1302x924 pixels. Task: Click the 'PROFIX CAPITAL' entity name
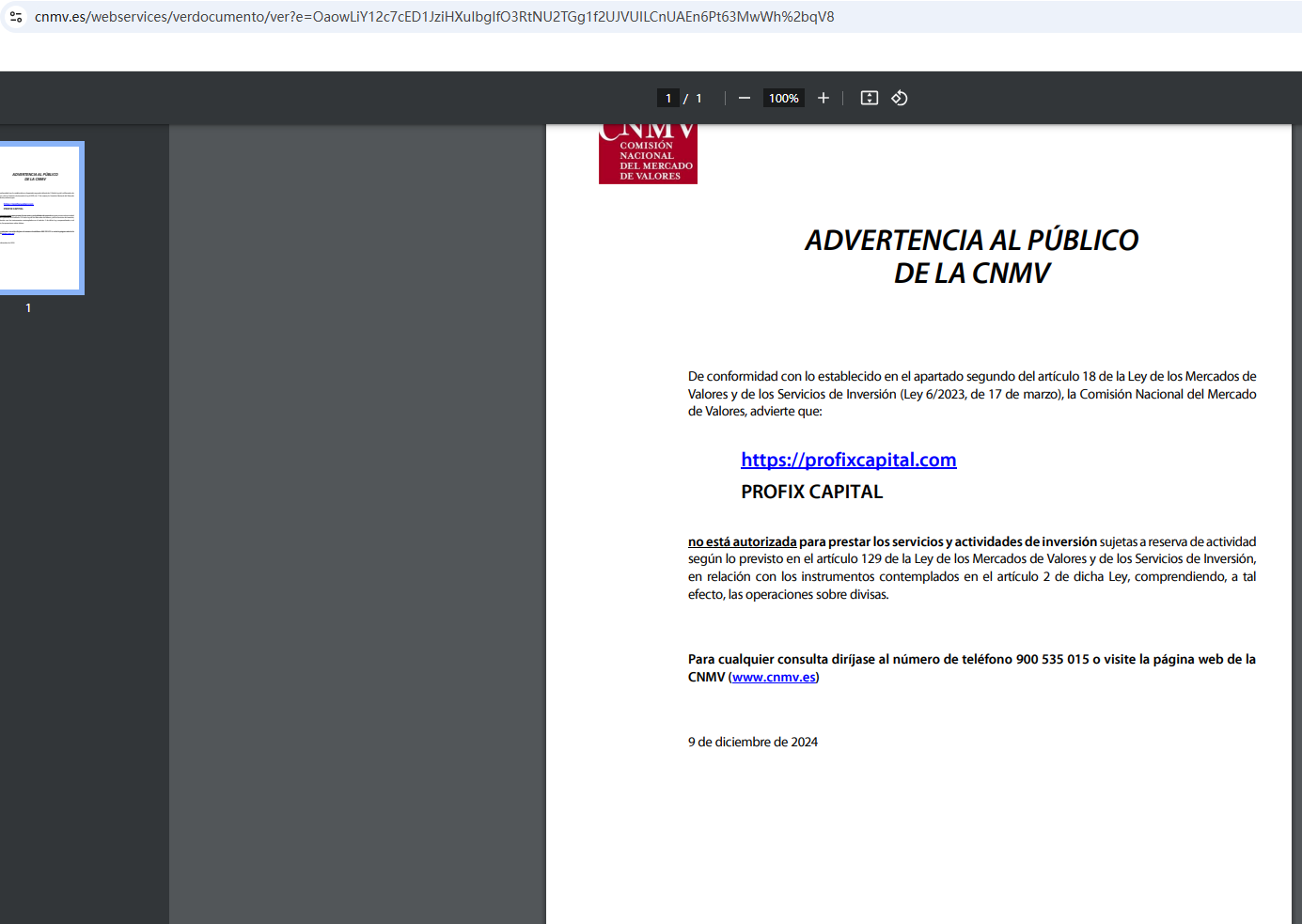[811, 492]
